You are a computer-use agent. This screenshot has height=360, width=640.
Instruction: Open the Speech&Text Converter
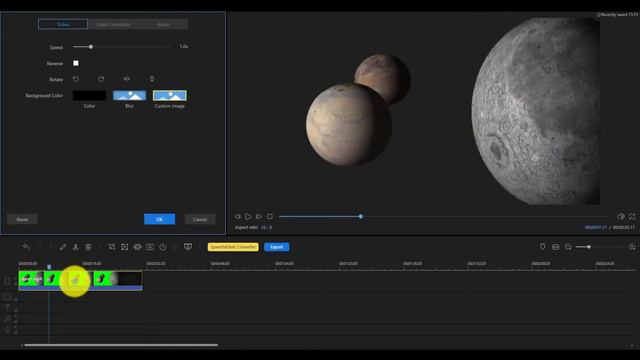233,247
